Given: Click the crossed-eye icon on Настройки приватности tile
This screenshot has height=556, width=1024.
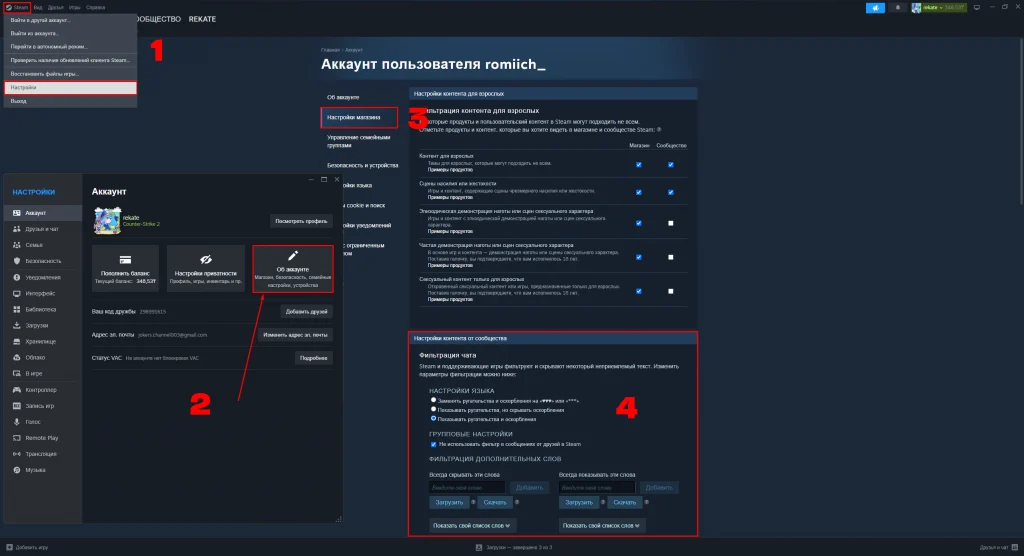Looking at the screenshot, I should (206, 257).
